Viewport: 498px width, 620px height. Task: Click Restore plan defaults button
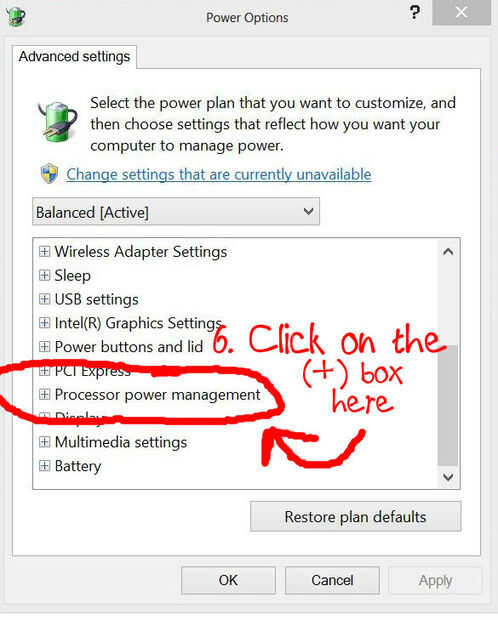click(x=356, y=517)
